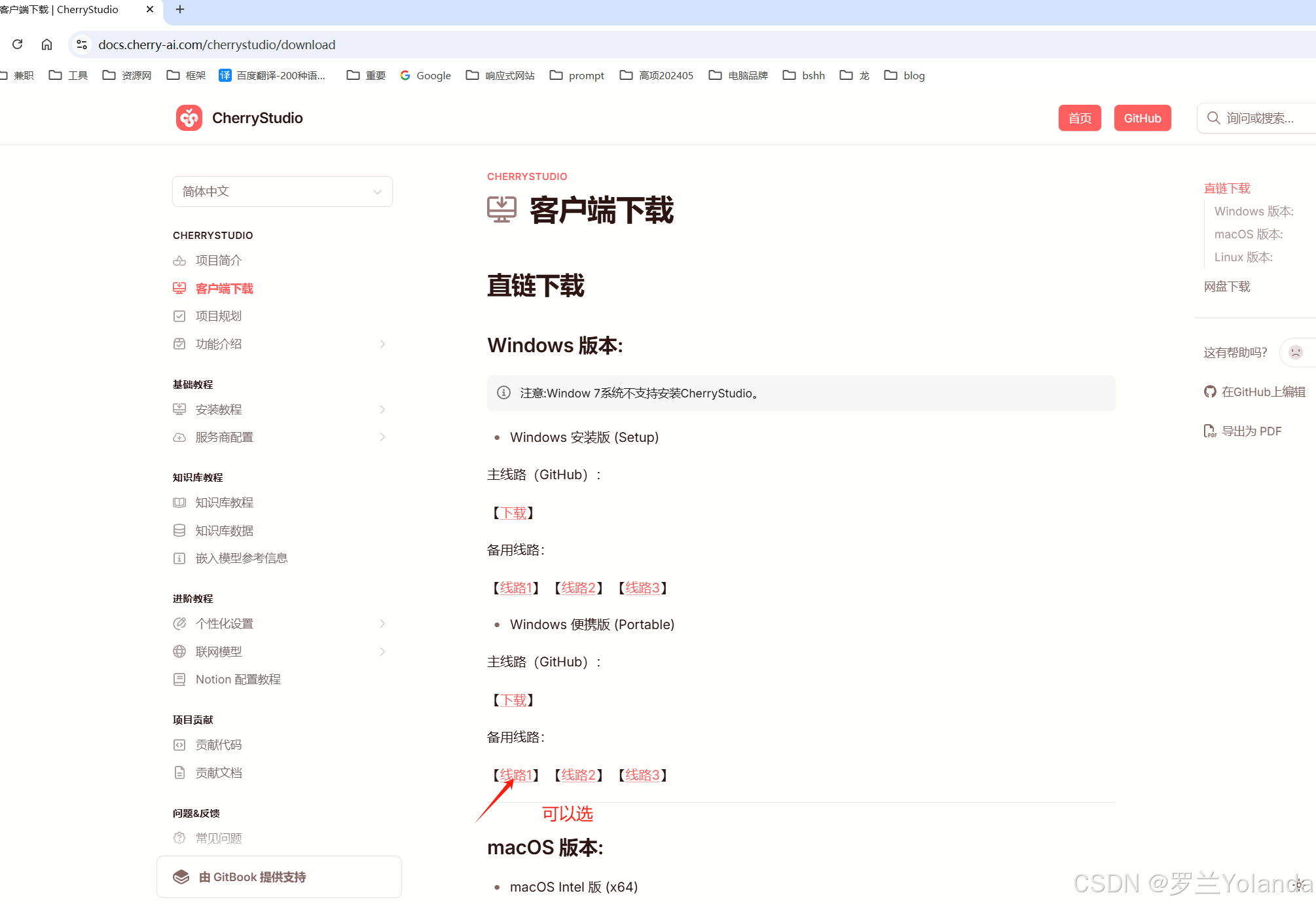Click 导出为 PDF link
This screenshot has width=1316, height=906.
1251,431
